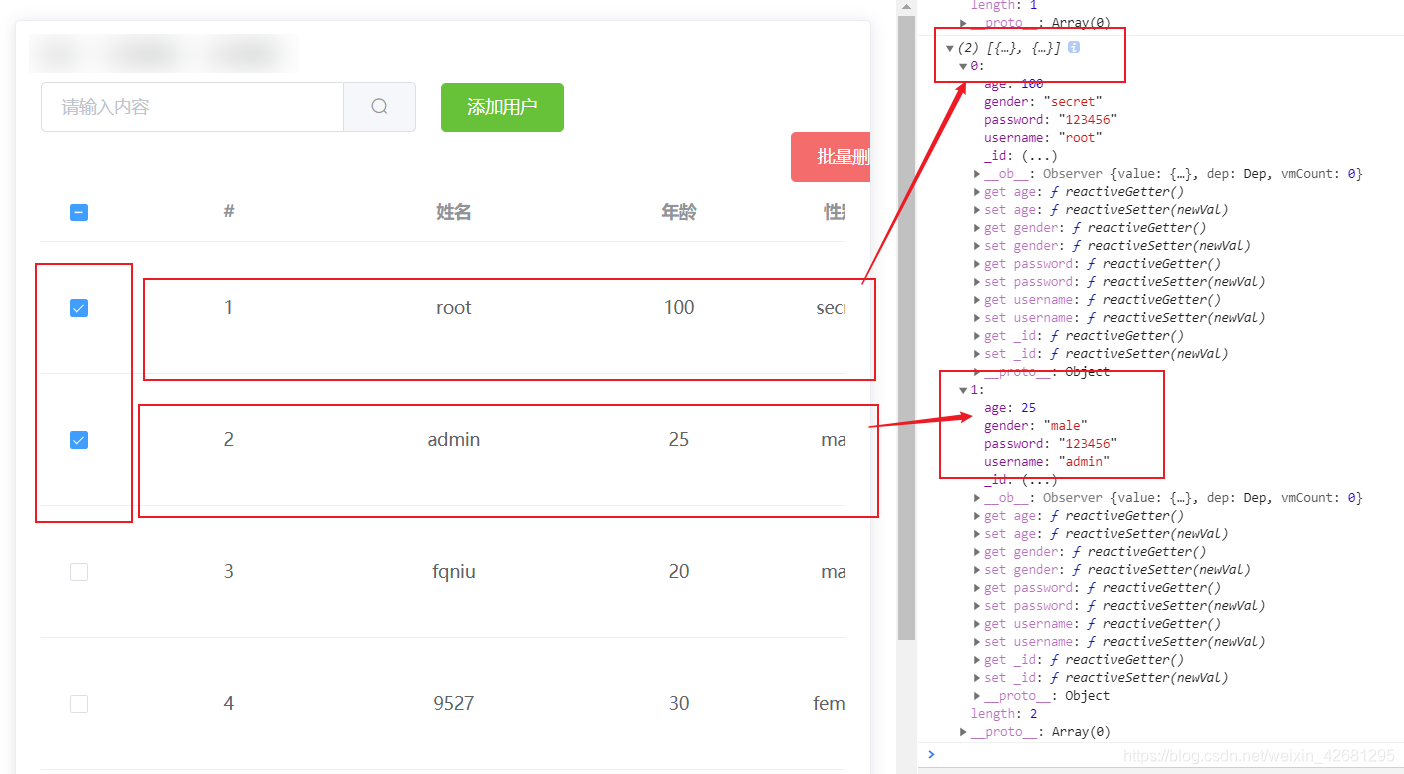Collapse console array entry 0:
The image size is (1404, 774).
tap(963, 66)
